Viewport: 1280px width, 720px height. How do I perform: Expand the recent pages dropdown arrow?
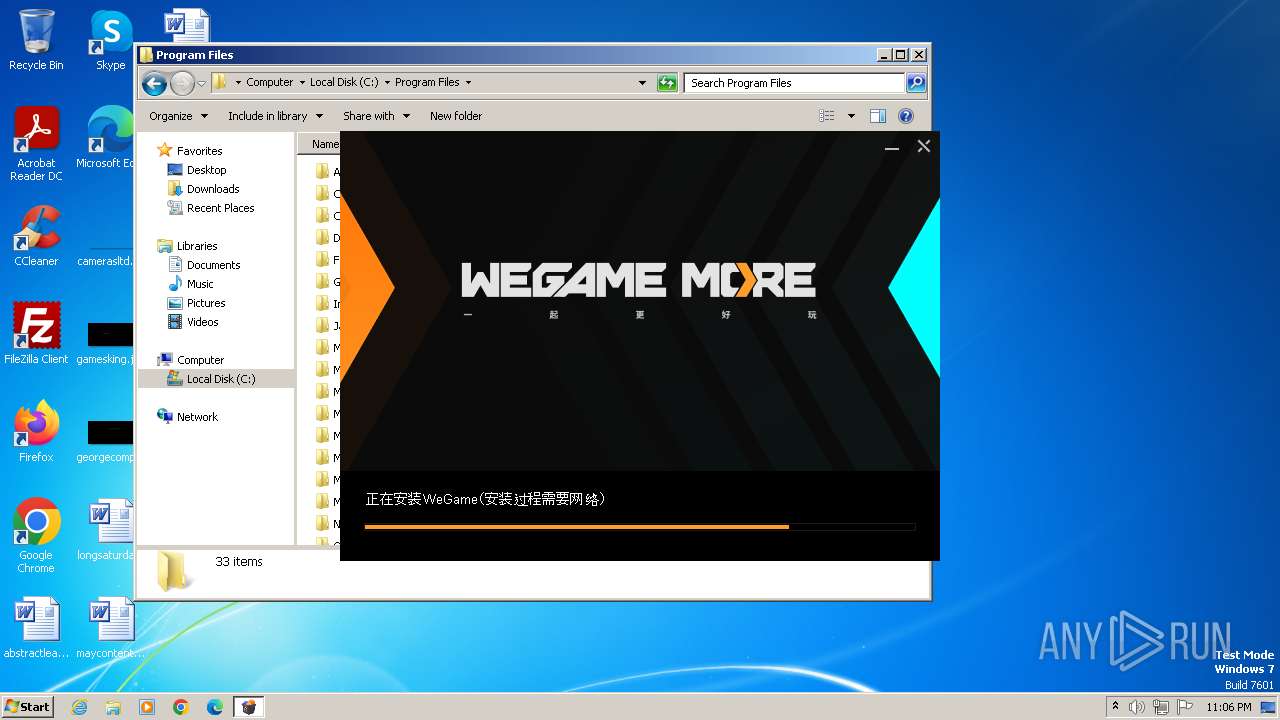pos(202,83)
